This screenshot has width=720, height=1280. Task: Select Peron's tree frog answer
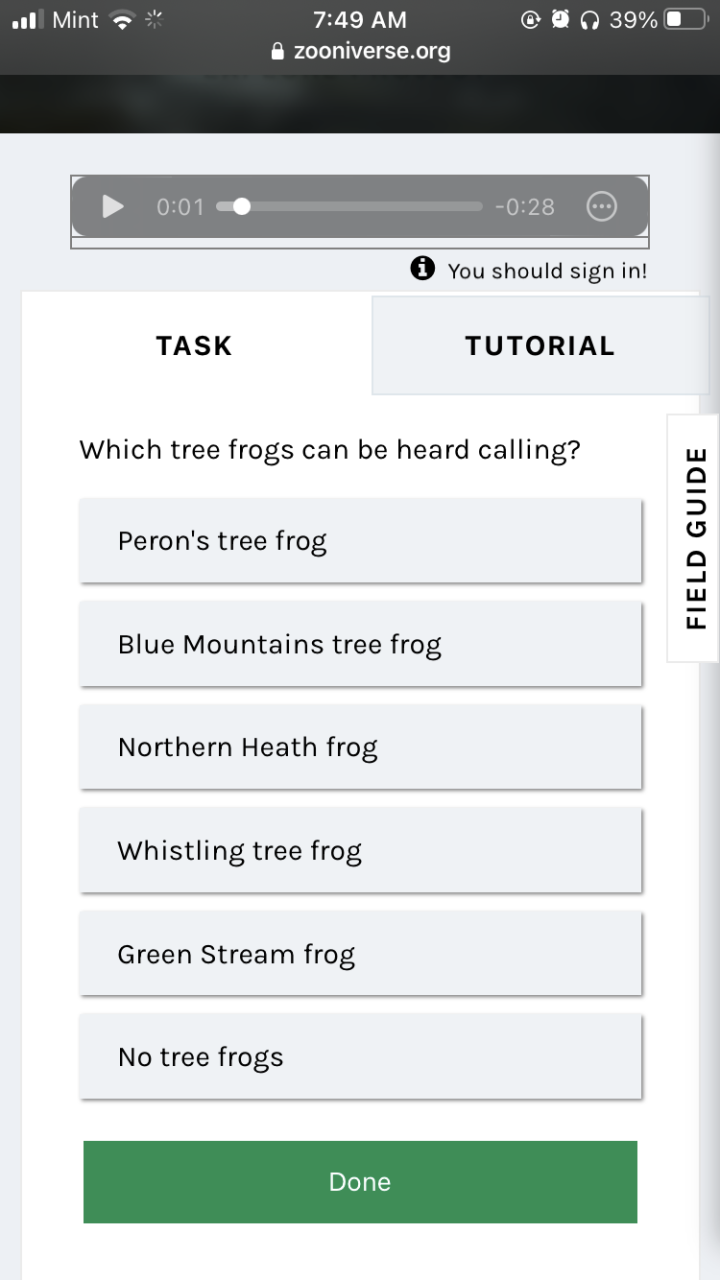[360, 541]
